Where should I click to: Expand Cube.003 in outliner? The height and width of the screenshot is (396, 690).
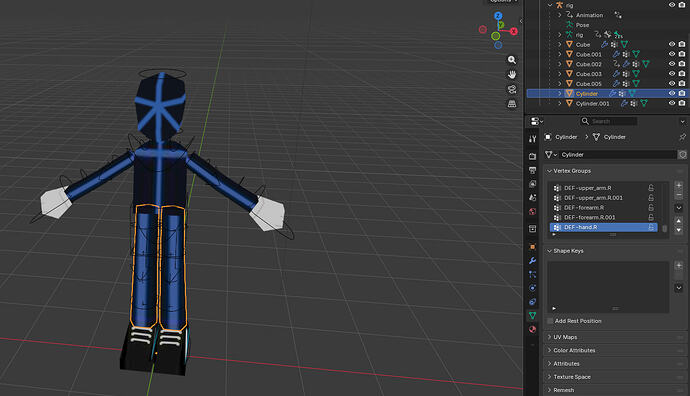click(560, 74)
